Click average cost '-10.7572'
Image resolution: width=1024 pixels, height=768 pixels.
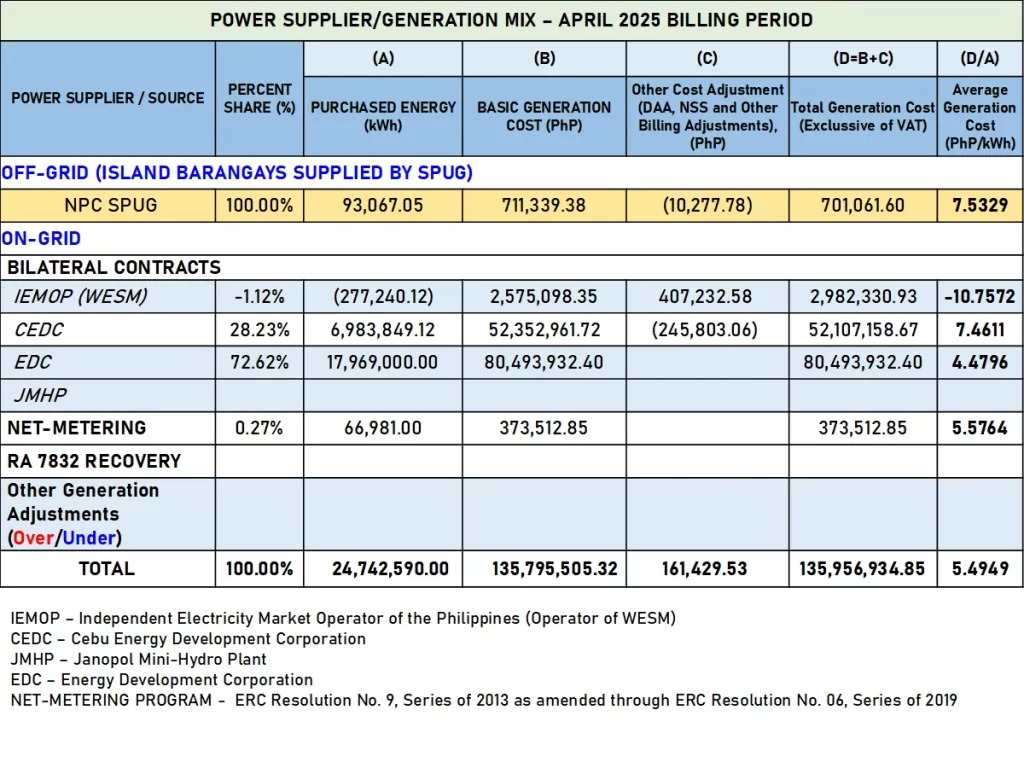tap(980, 297)
